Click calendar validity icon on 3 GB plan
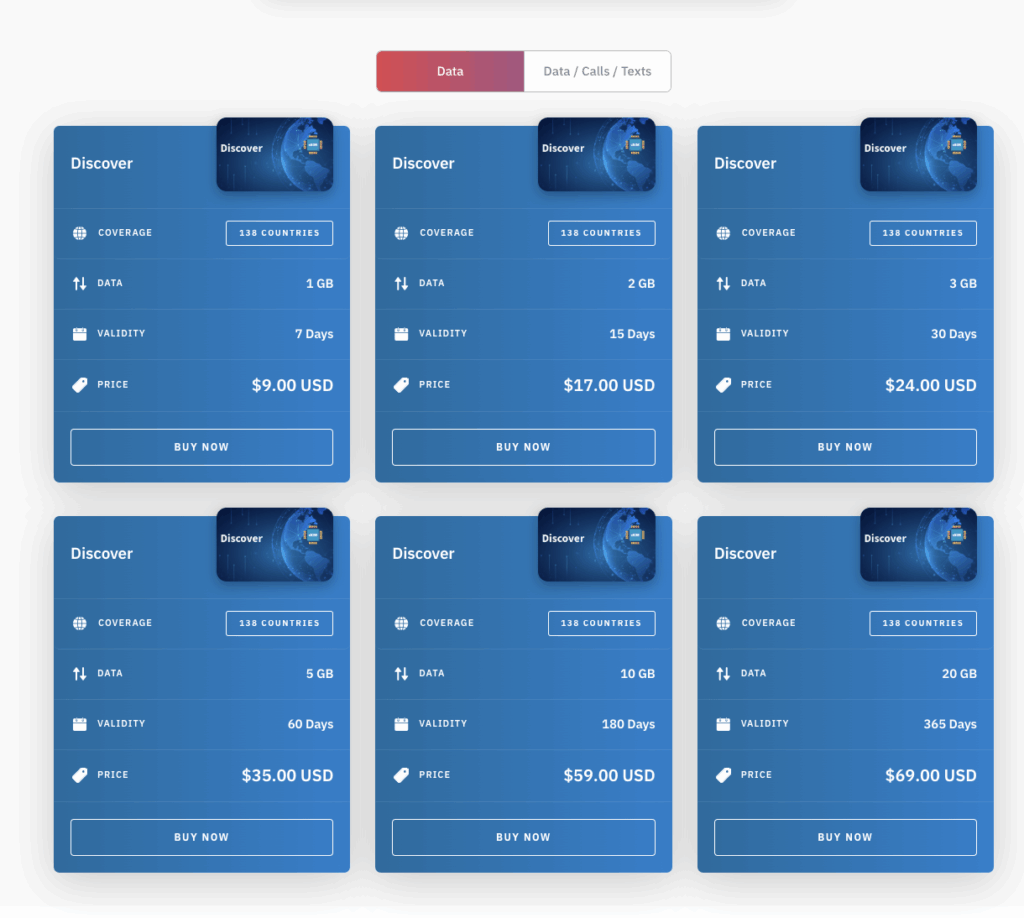This screenshot has height=918, width=1024. (x=723, y=334)
